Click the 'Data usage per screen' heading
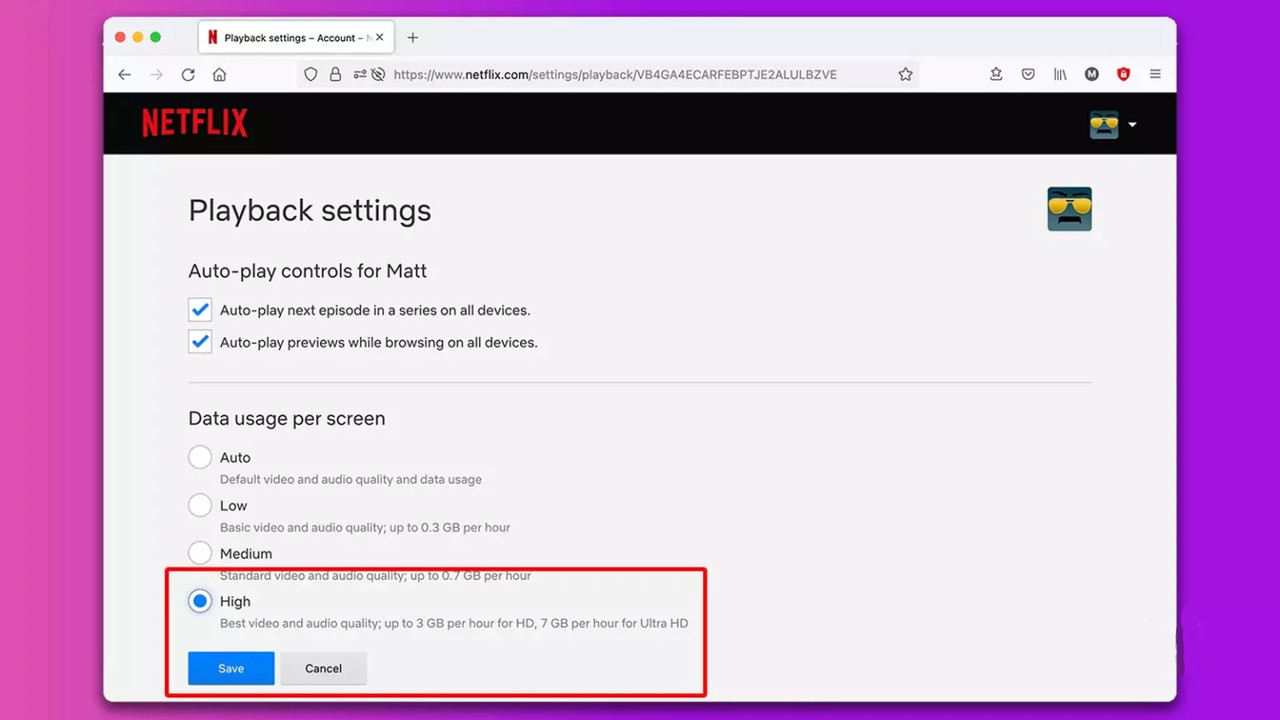The height and width of the screenshot is (720, 1280). point(287,418)
